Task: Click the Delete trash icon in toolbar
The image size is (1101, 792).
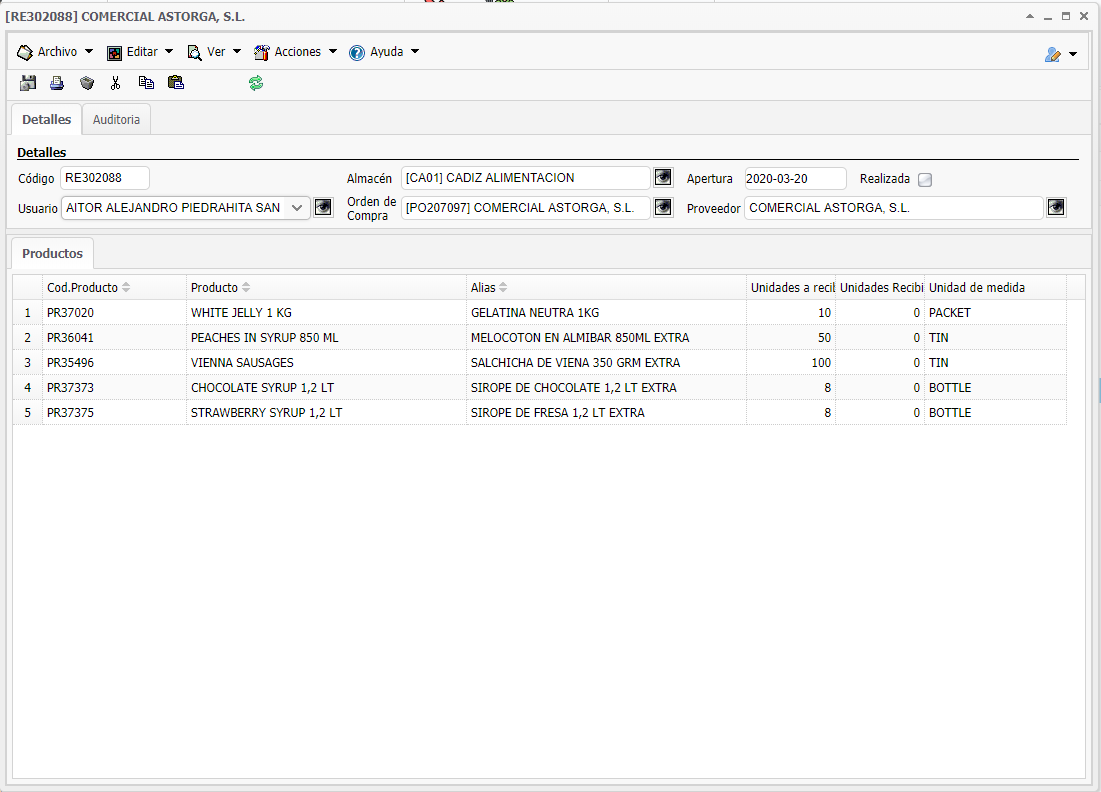Action: tap(87, 83)
